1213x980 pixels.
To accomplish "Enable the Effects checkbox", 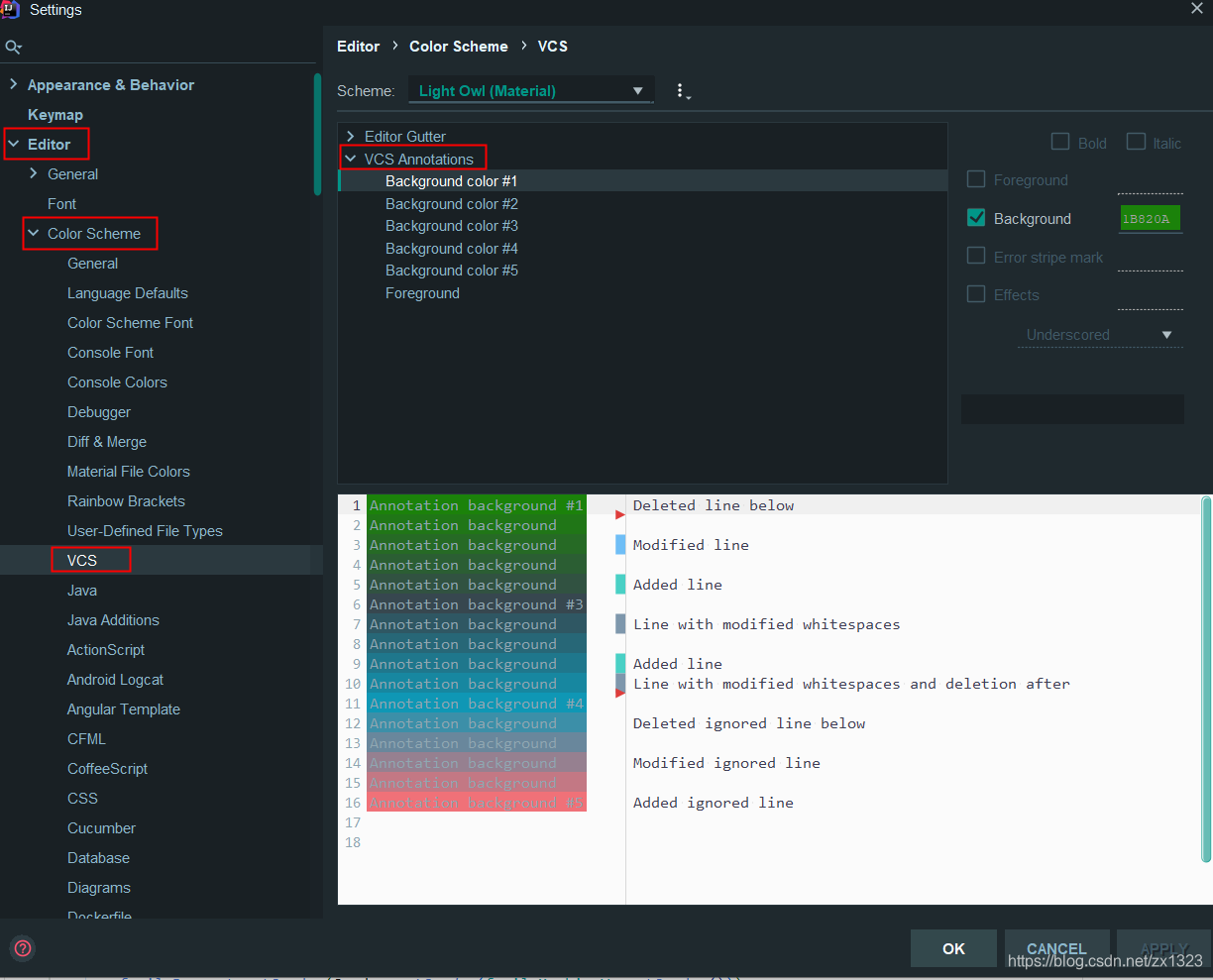I will [x=976, y=294].
